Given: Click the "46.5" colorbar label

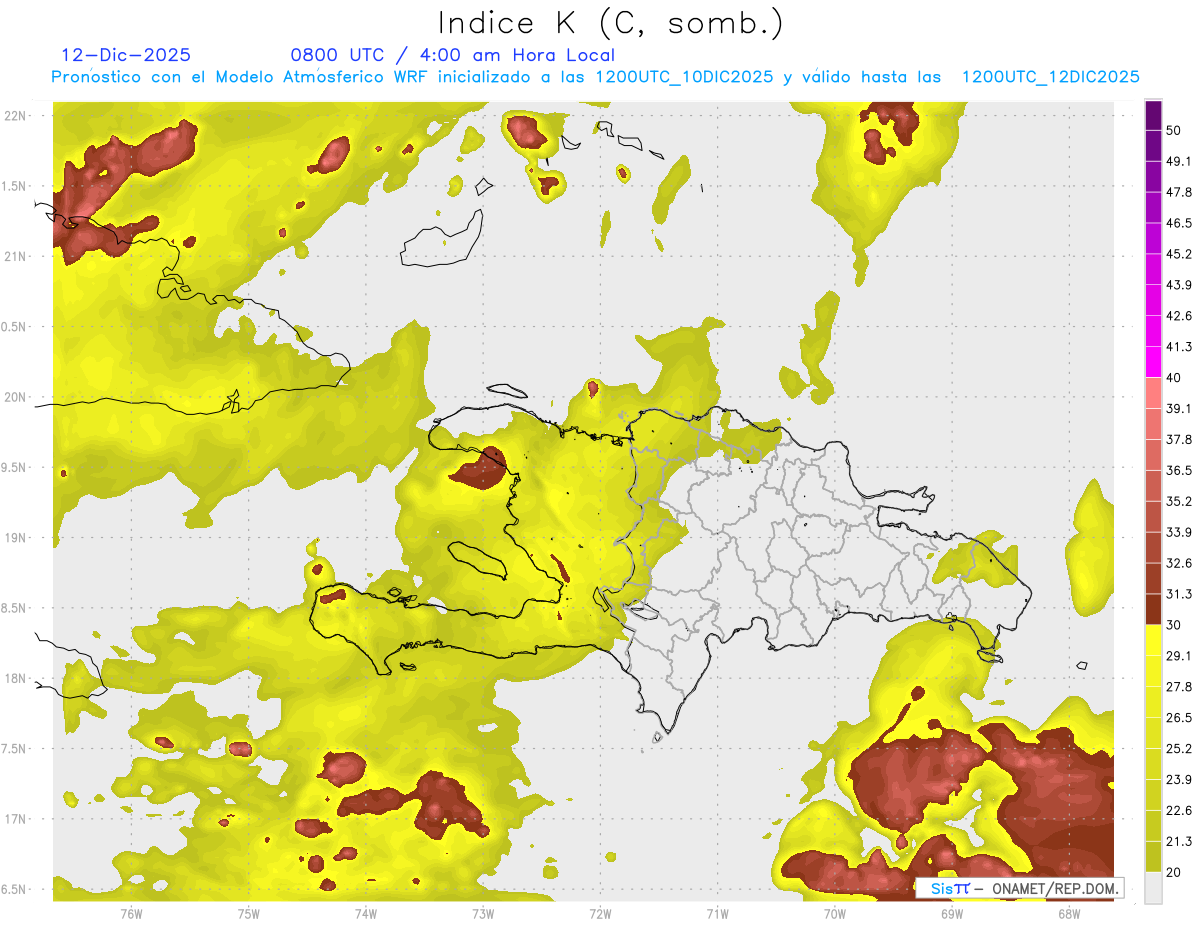Looking at the screenshot, I should (1179, 223).
